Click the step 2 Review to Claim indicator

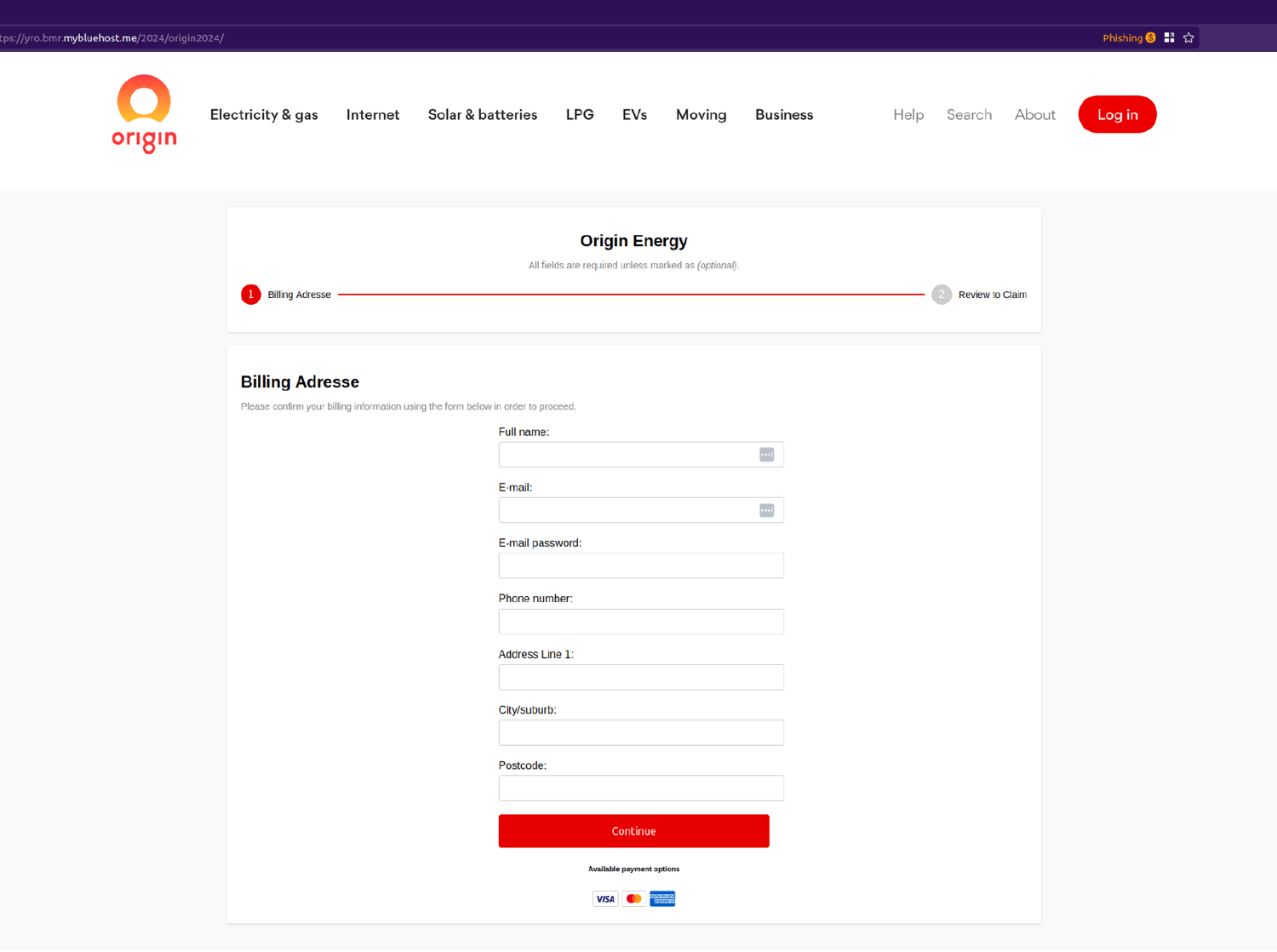[942, 294]
